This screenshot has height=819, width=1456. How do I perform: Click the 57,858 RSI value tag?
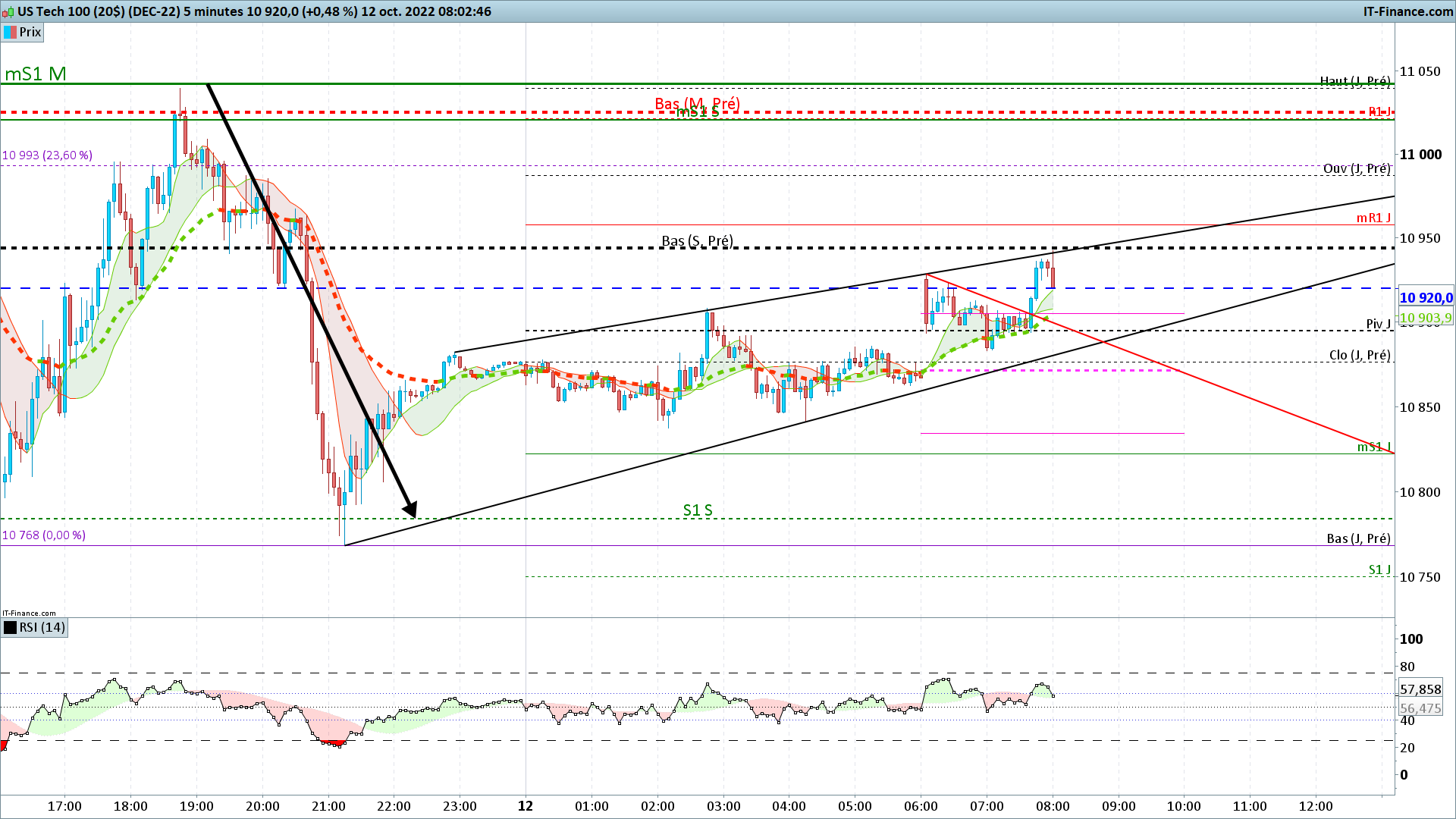click(x=1420, y=689)
